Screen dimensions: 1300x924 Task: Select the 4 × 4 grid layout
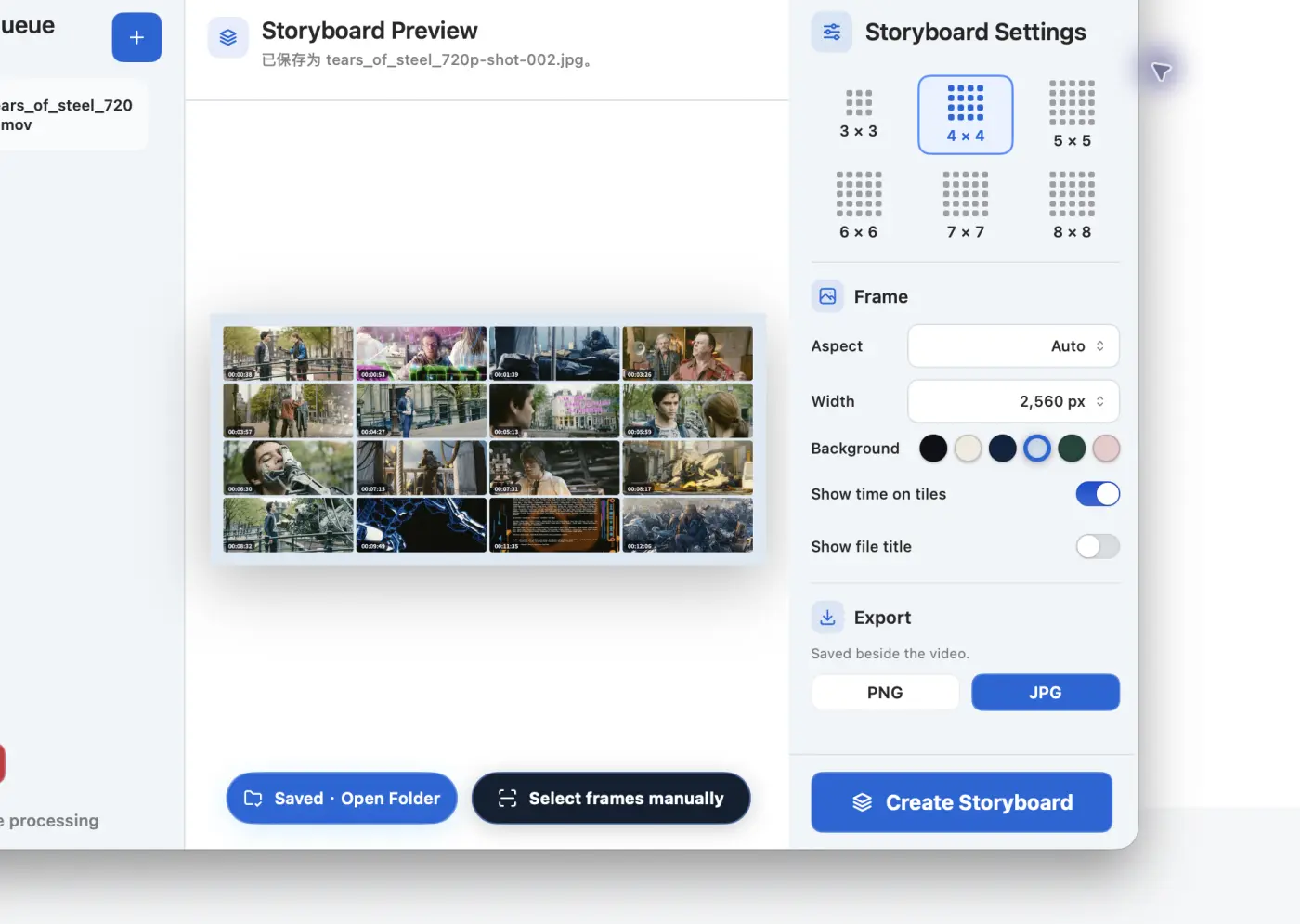tap(966, 114)
